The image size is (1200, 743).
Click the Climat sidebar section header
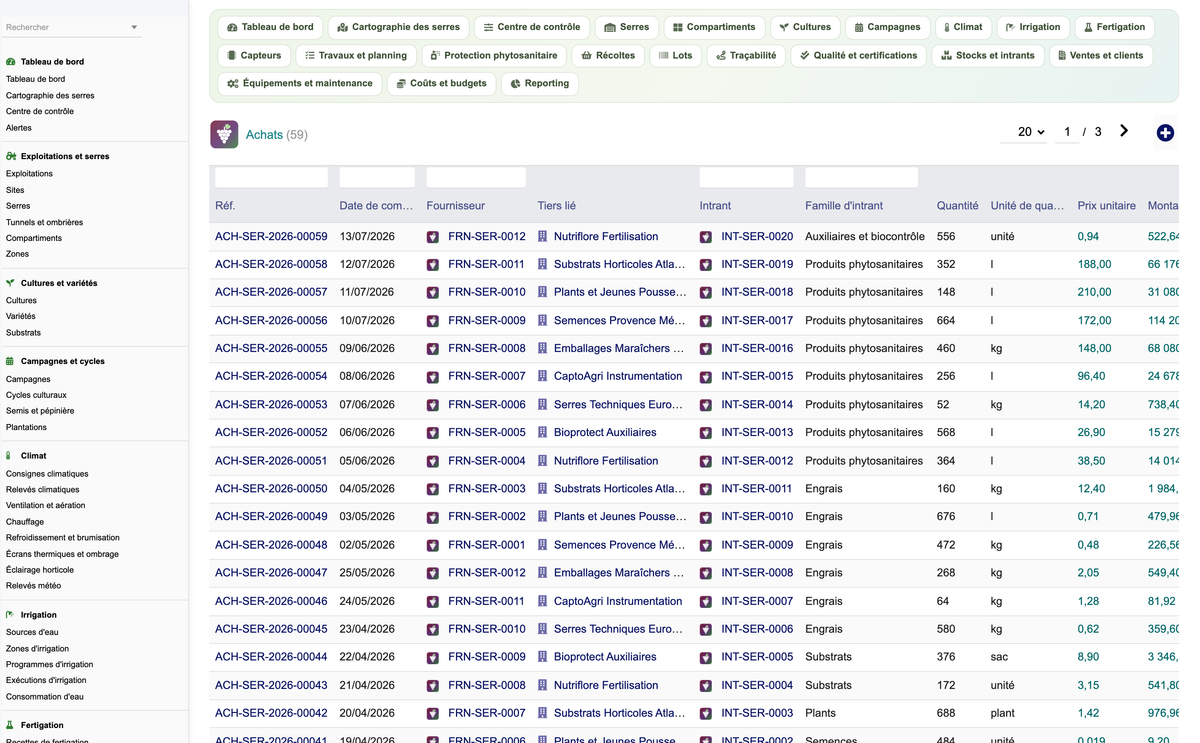point(33,456)
